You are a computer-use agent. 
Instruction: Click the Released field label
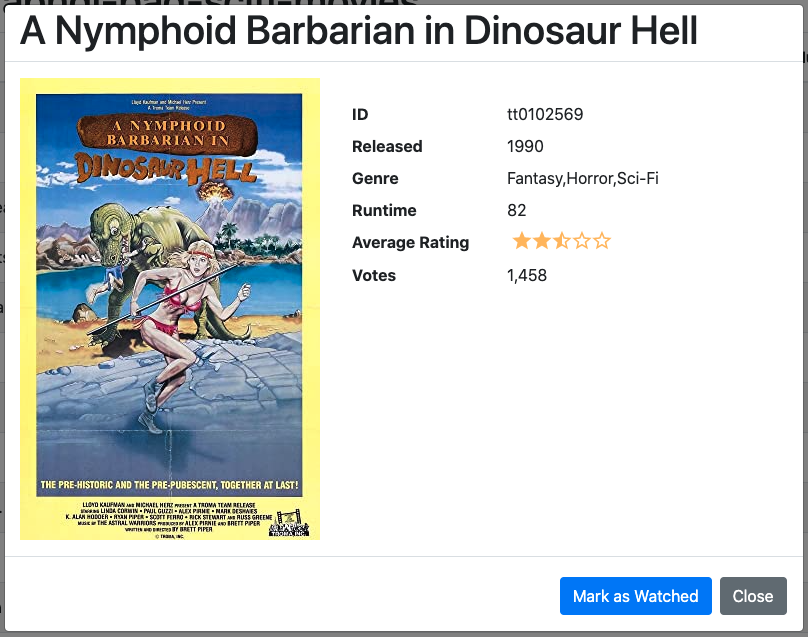point(387,146)
